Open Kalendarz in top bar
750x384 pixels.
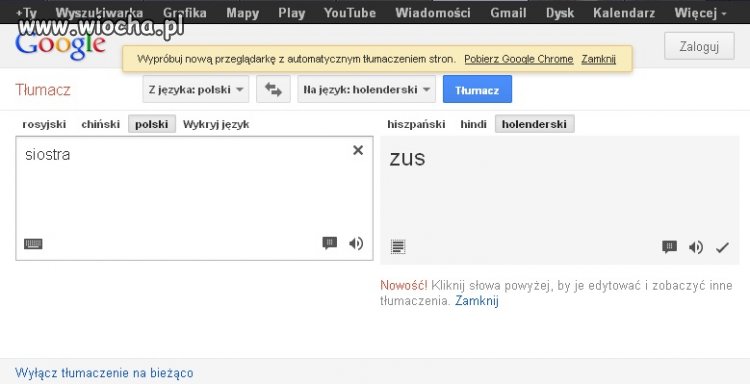pyautogui.click(x=624, y=13)
